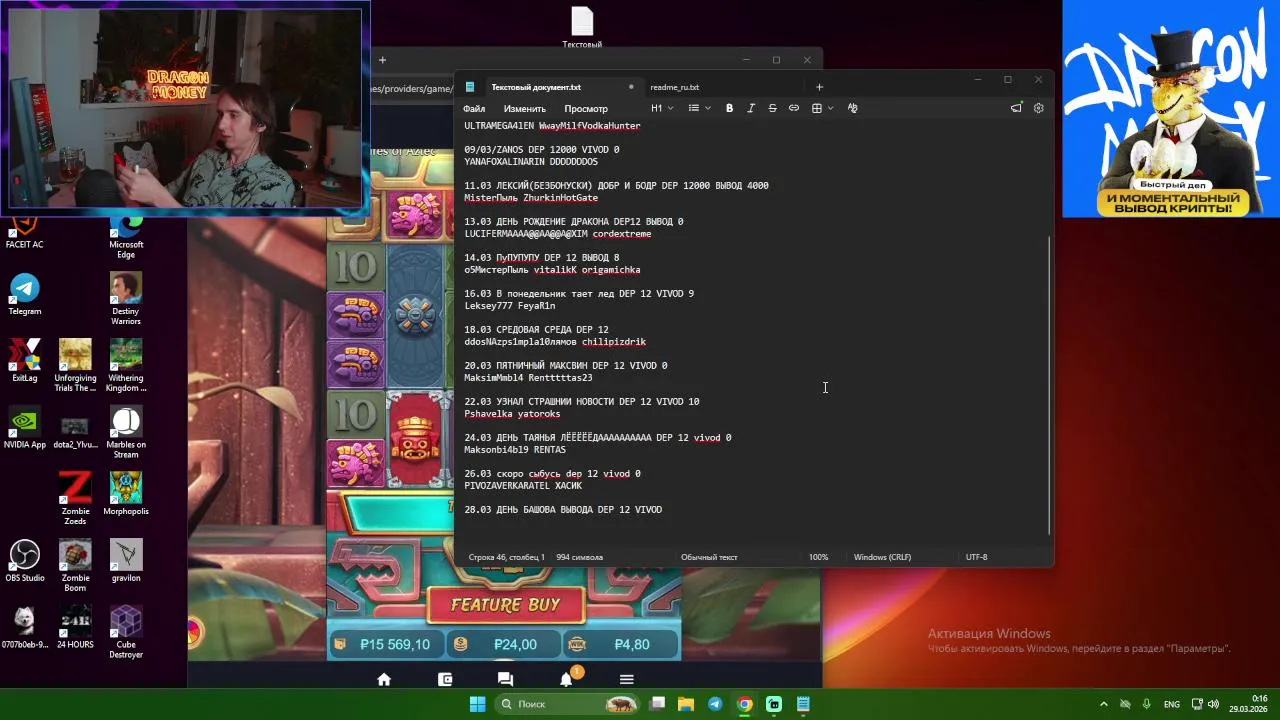1280x720 pixels.
Task: Click the ₽4,80 win amount field
Action: tap(621, 645)
